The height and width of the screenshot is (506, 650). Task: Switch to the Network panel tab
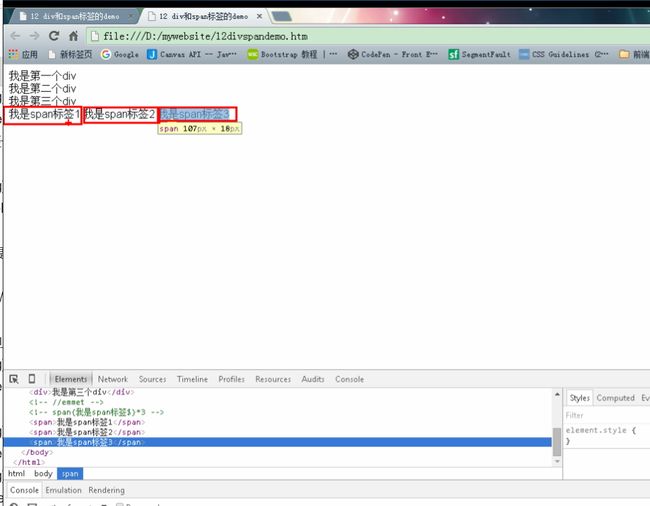[x=112, y=379]
